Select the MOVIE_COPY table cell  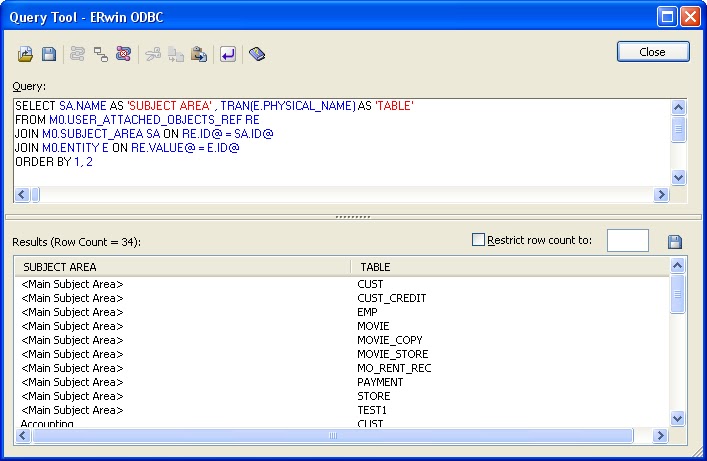click(390, 340)
